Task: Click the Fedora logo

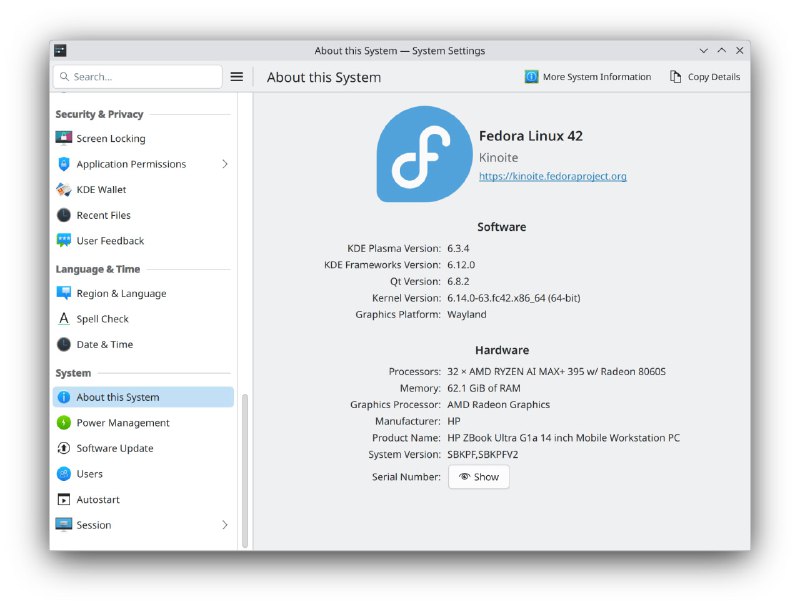Action: 424,154
